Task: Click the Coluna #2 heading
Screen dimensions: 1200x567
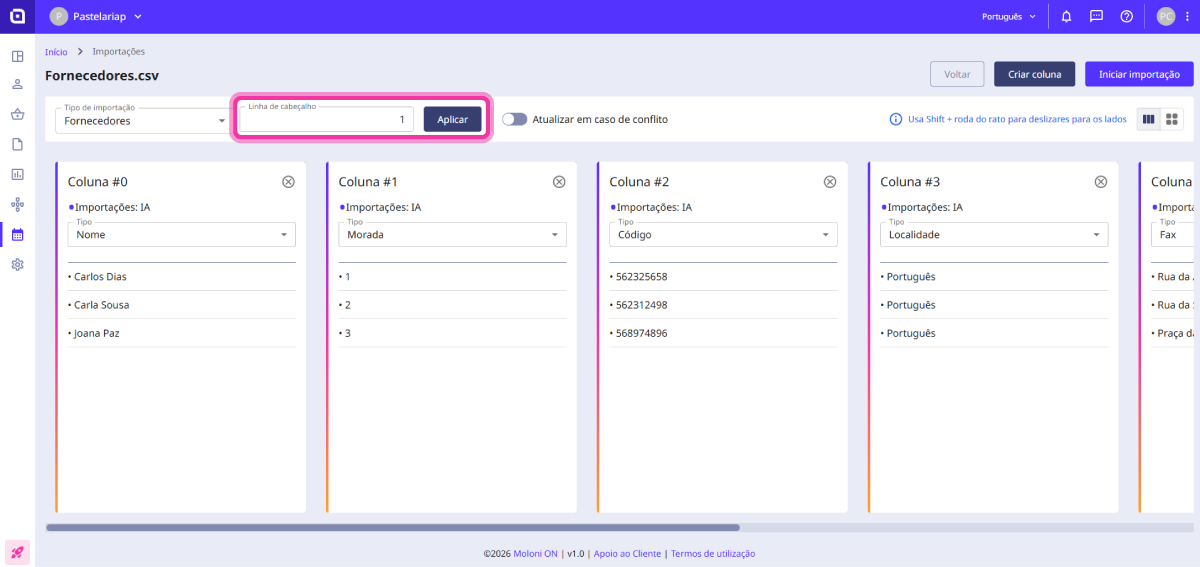Action: (x=639, y=182)
